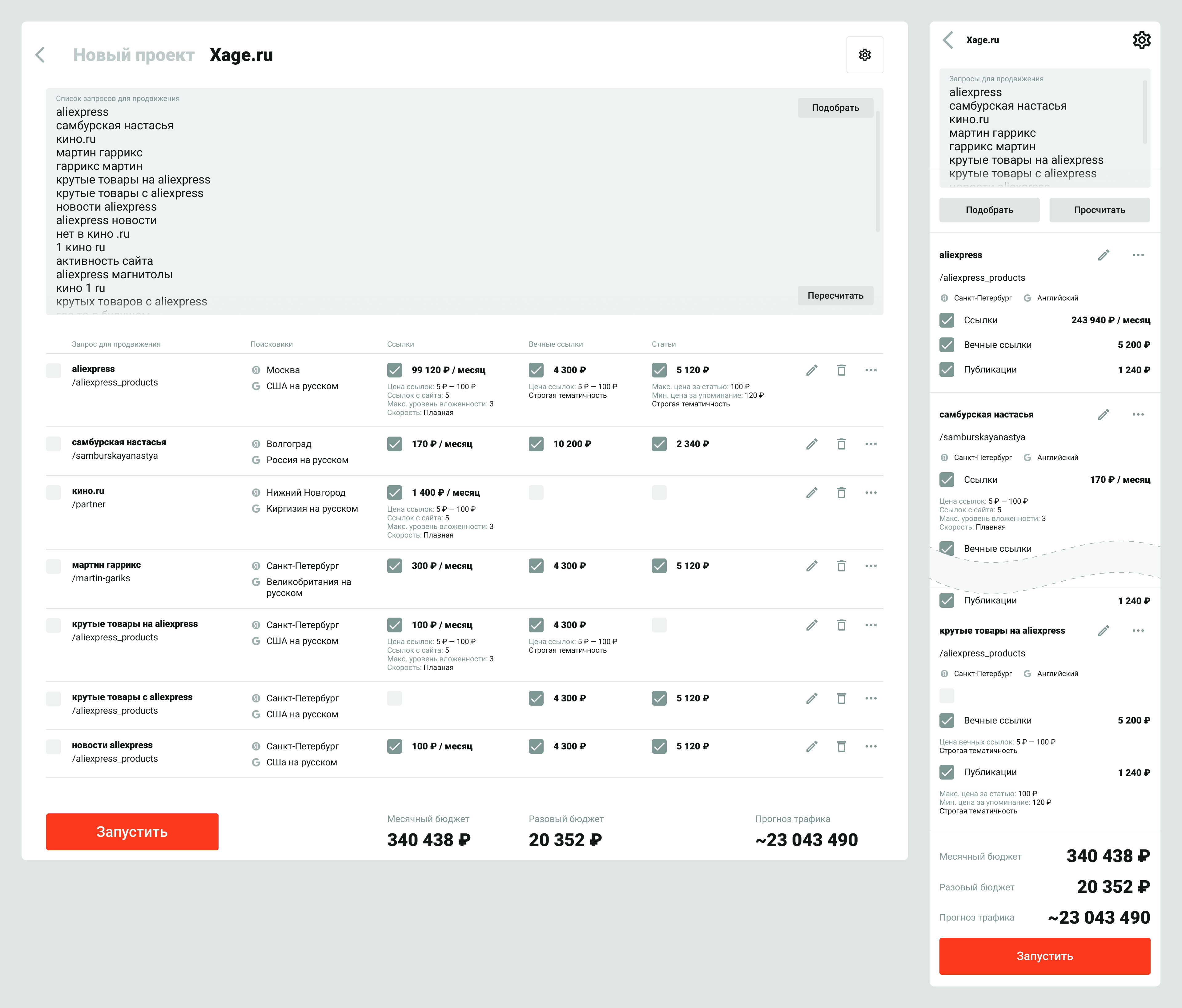The width and height of the screenshot is (1182, 1008).
Task: Open more options for крутые товары с aliexpress
Action: (870, 698)
